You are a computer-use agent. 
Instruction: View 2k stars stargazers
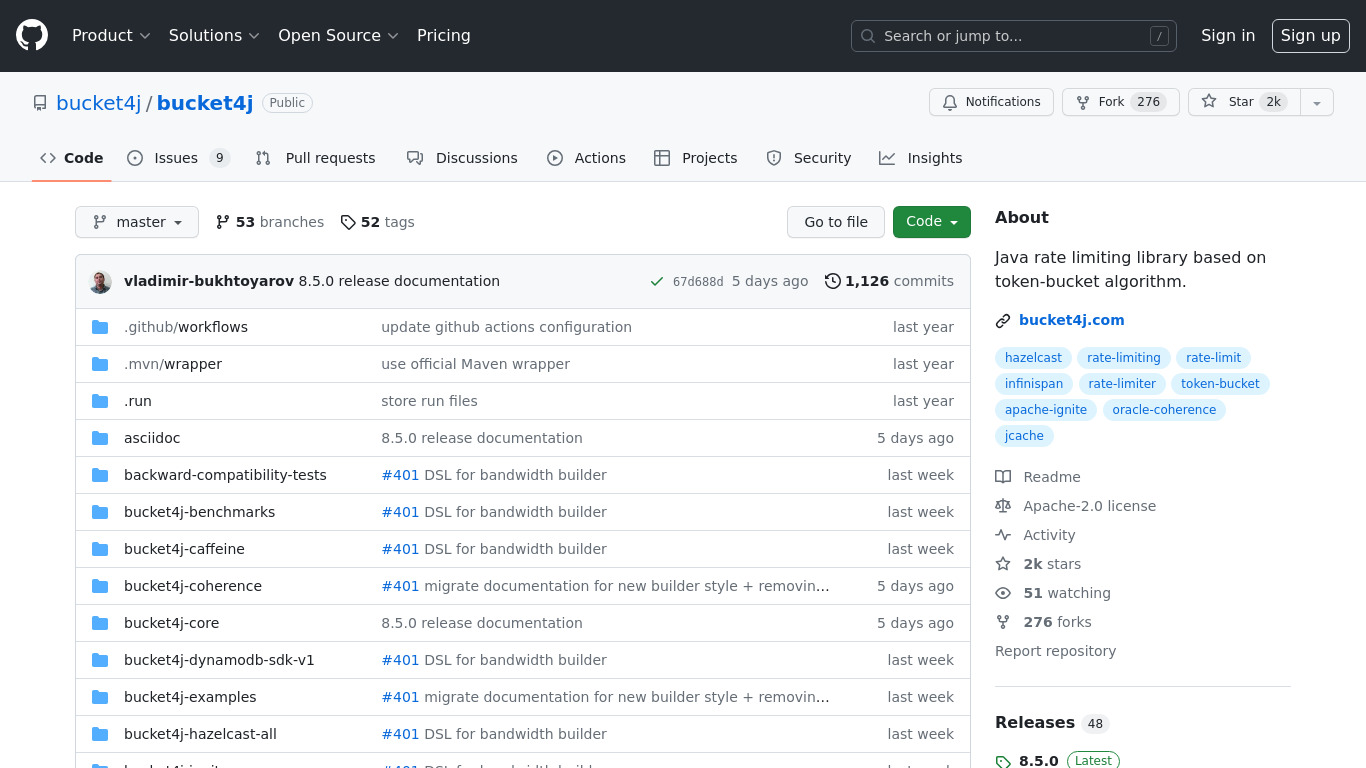click(1038, 564)
